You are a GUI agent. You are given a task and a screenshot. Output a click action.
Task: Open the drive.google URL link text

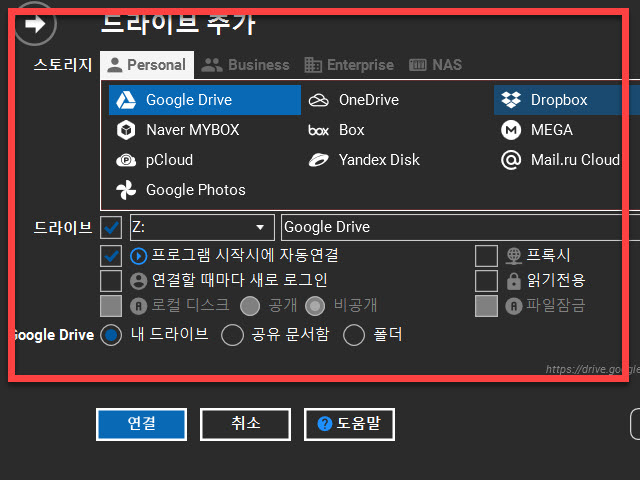[x=593, y=369]
